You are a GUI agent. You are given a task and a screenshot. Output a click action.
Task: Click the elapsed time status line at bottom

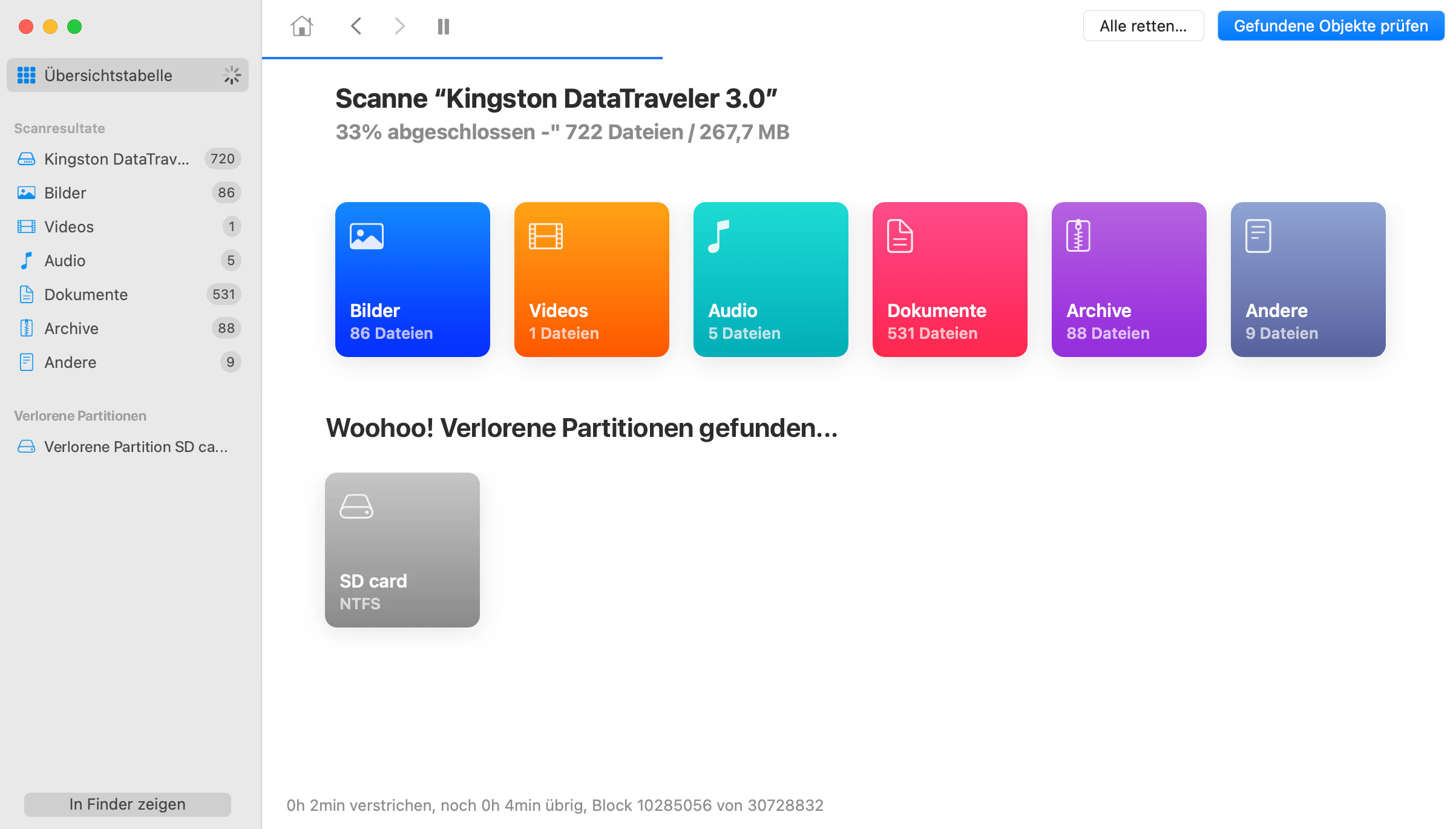coord(555,805)
